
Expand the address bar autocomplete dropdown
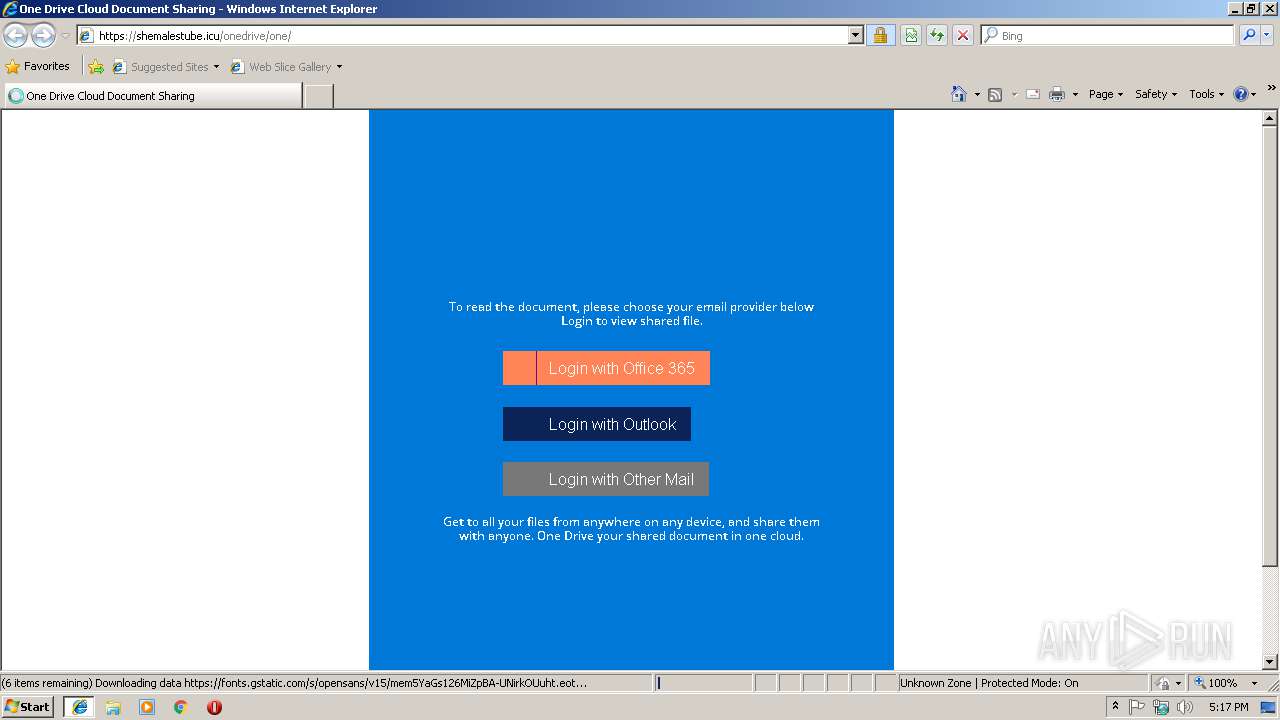tap(855, 35)
